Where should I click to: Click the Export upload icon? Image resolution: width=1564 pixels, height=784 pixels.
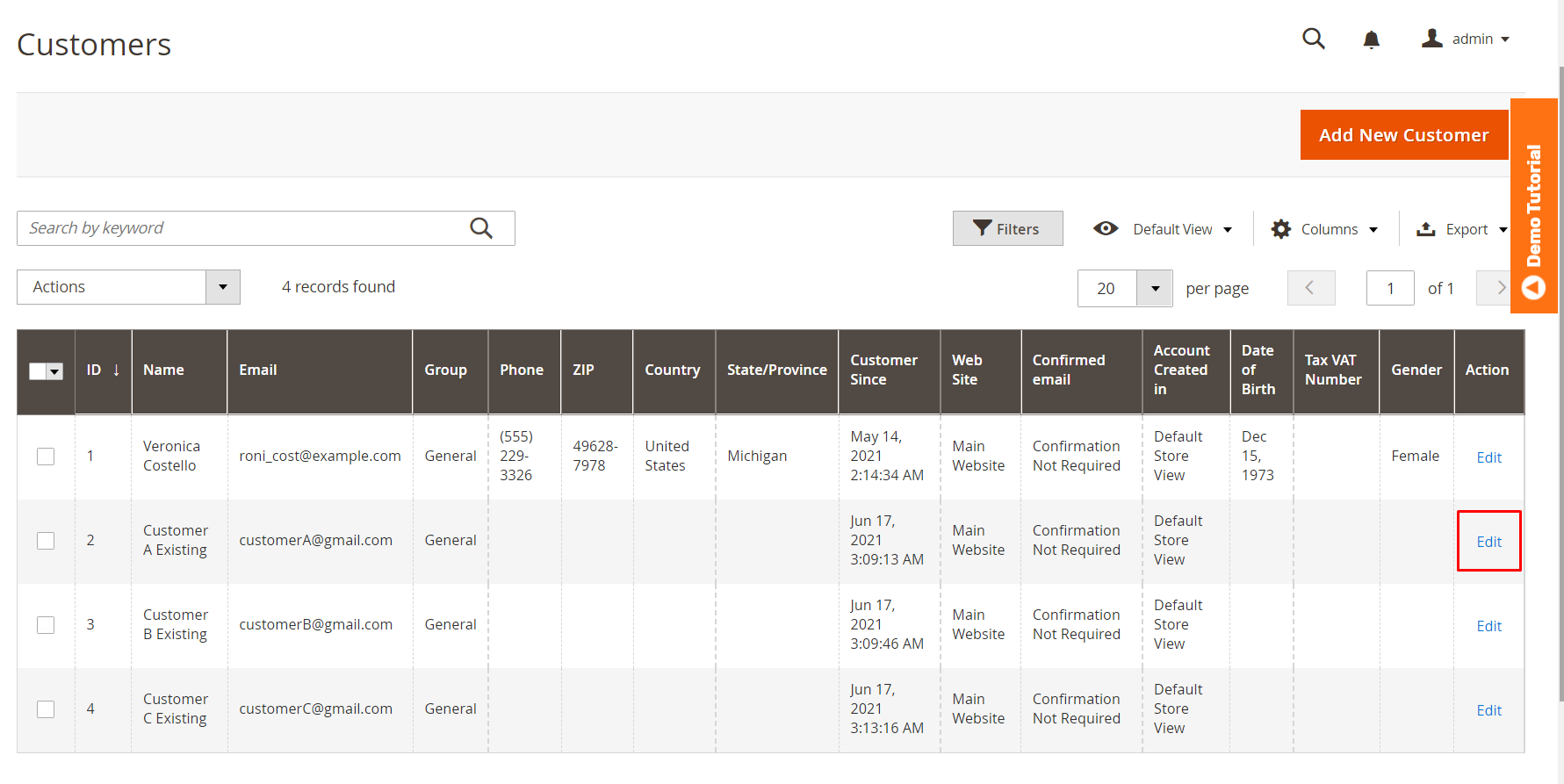click(x=1426, y=229)
